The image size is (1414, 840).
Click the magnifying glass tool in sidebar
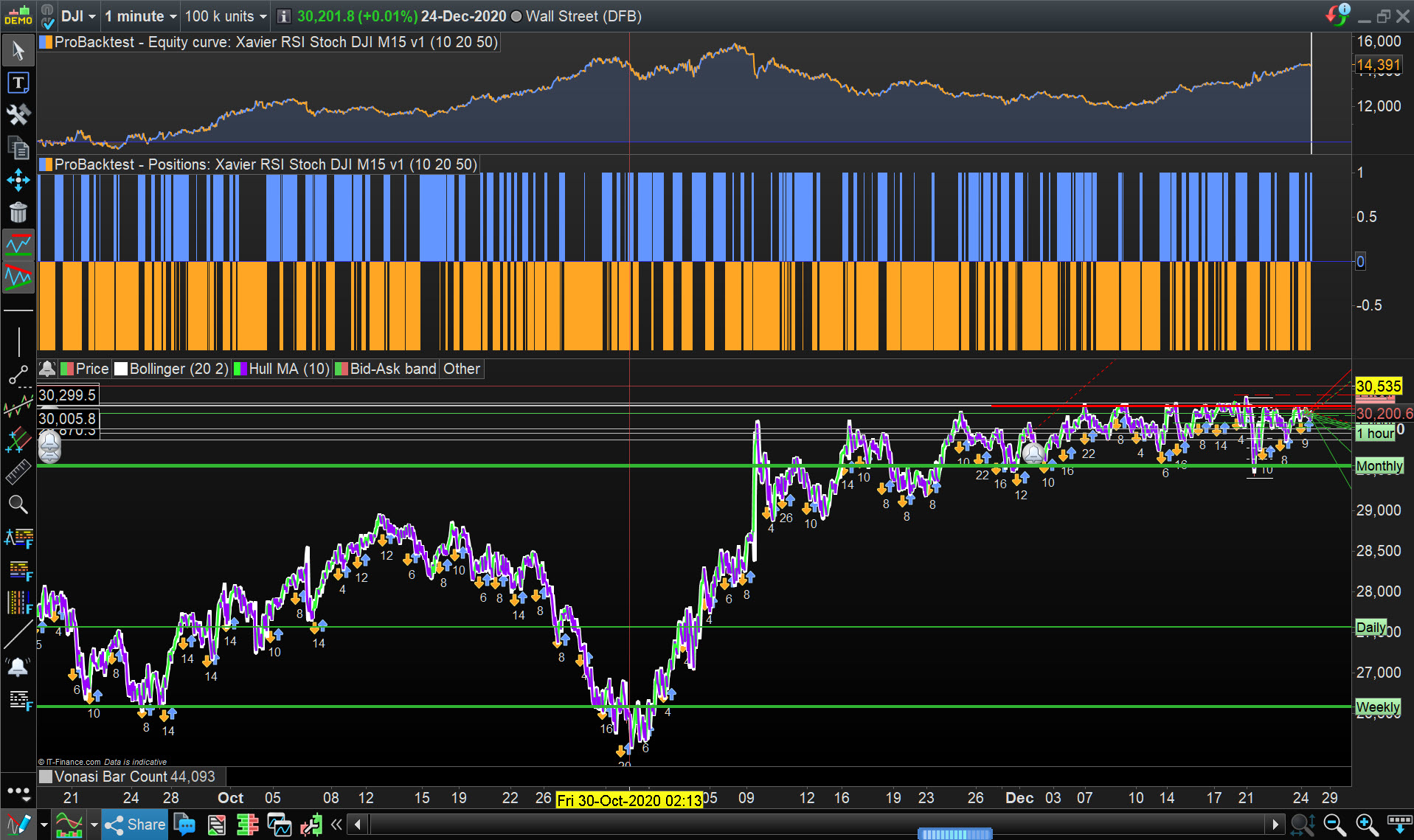coord(18,504)
